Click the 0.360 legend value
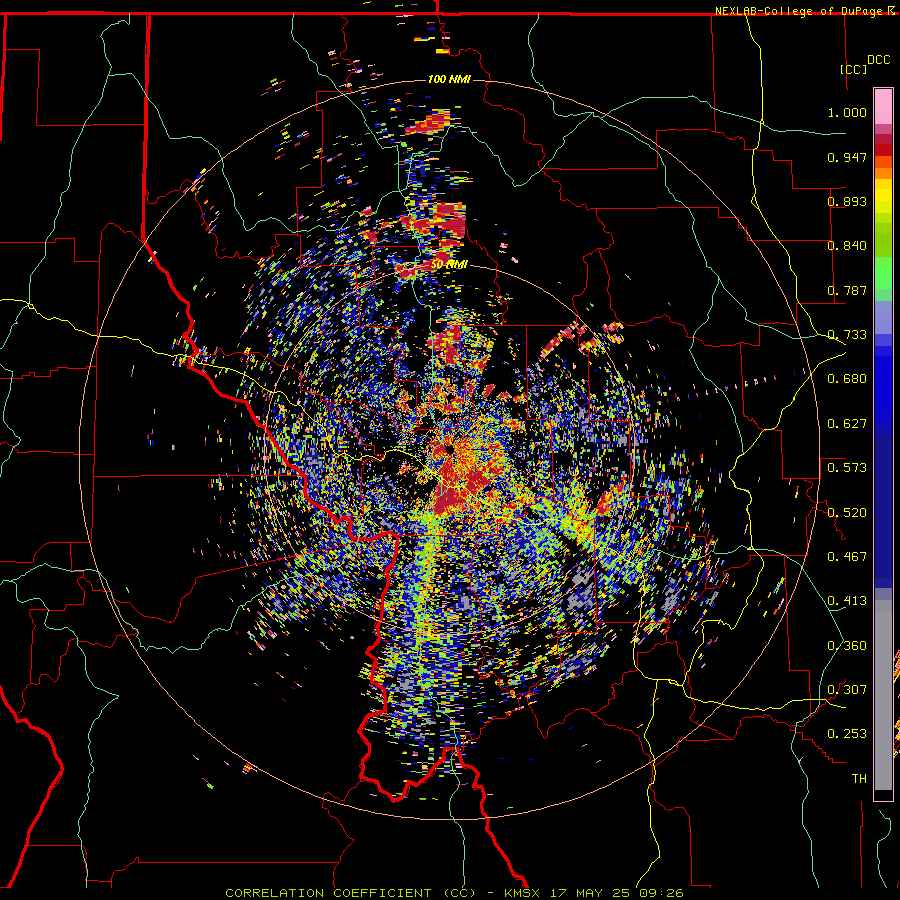 click(847, 646)
